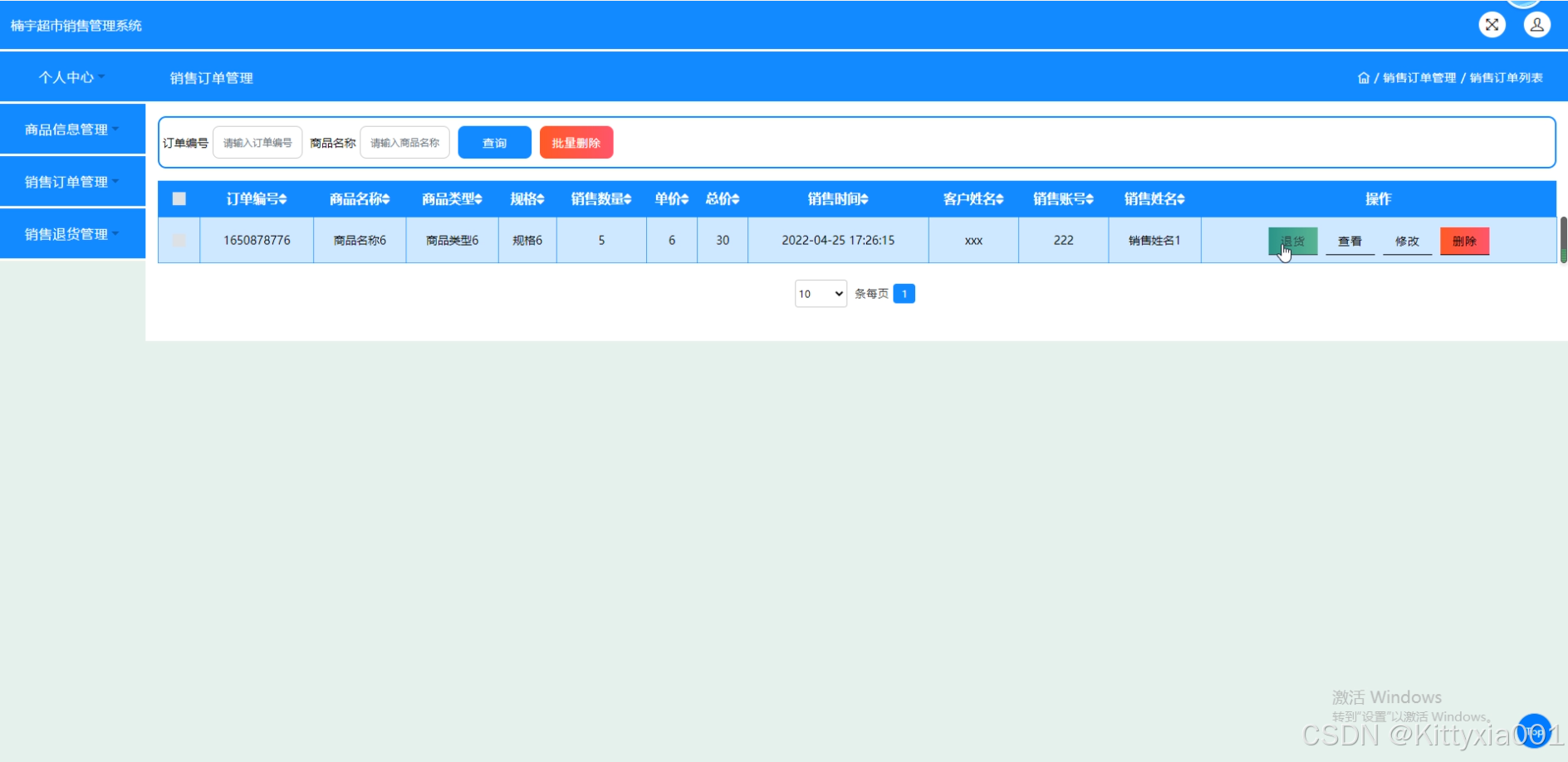Image resolution: width=1568 pixels, height=762 pixels.
Task: Expand the 商品信息管理 sidebar menu
Action: tap(72, 129)
